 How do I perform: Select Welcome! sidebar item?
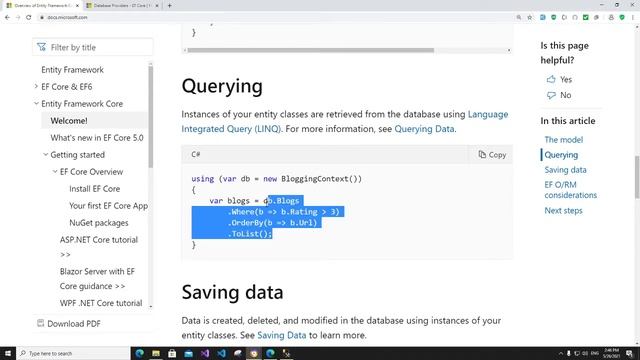(x=69, y=121)
